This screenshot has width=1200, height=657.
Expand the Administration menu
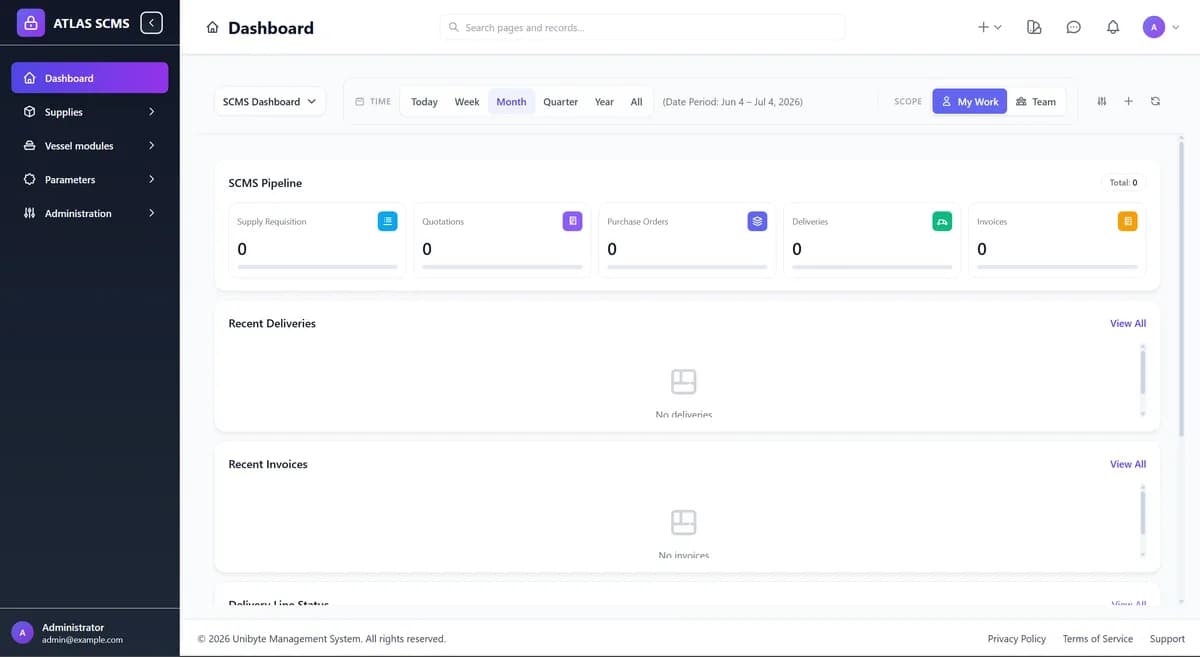coord(90,213)
